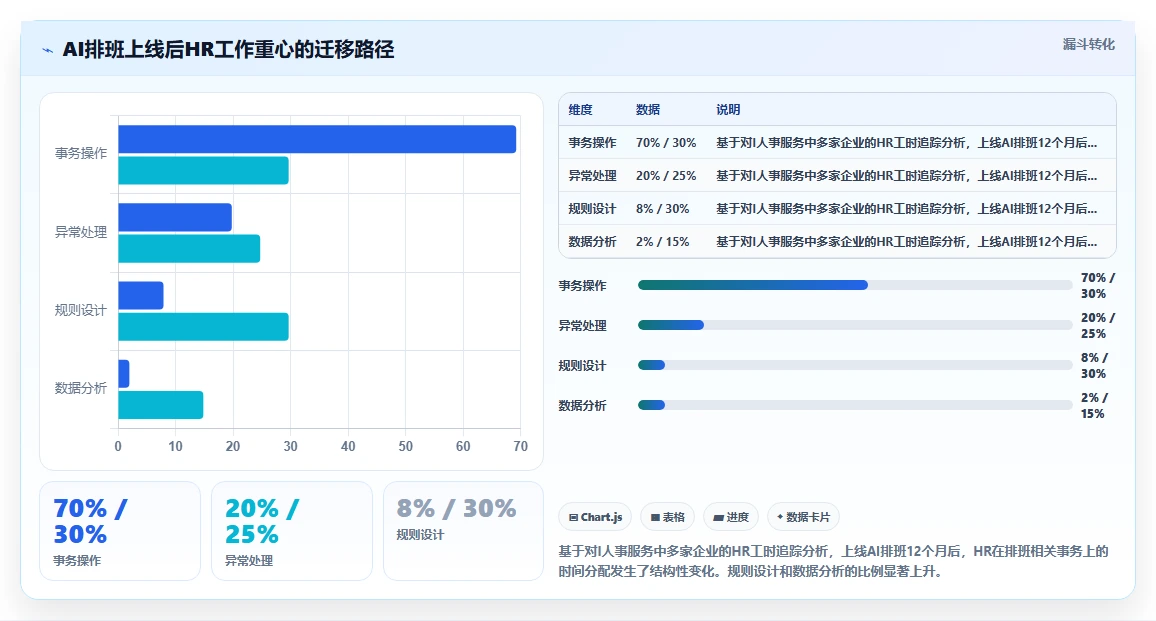
Task: Click the 异常处理 progress bar
Action: point(854,325)
